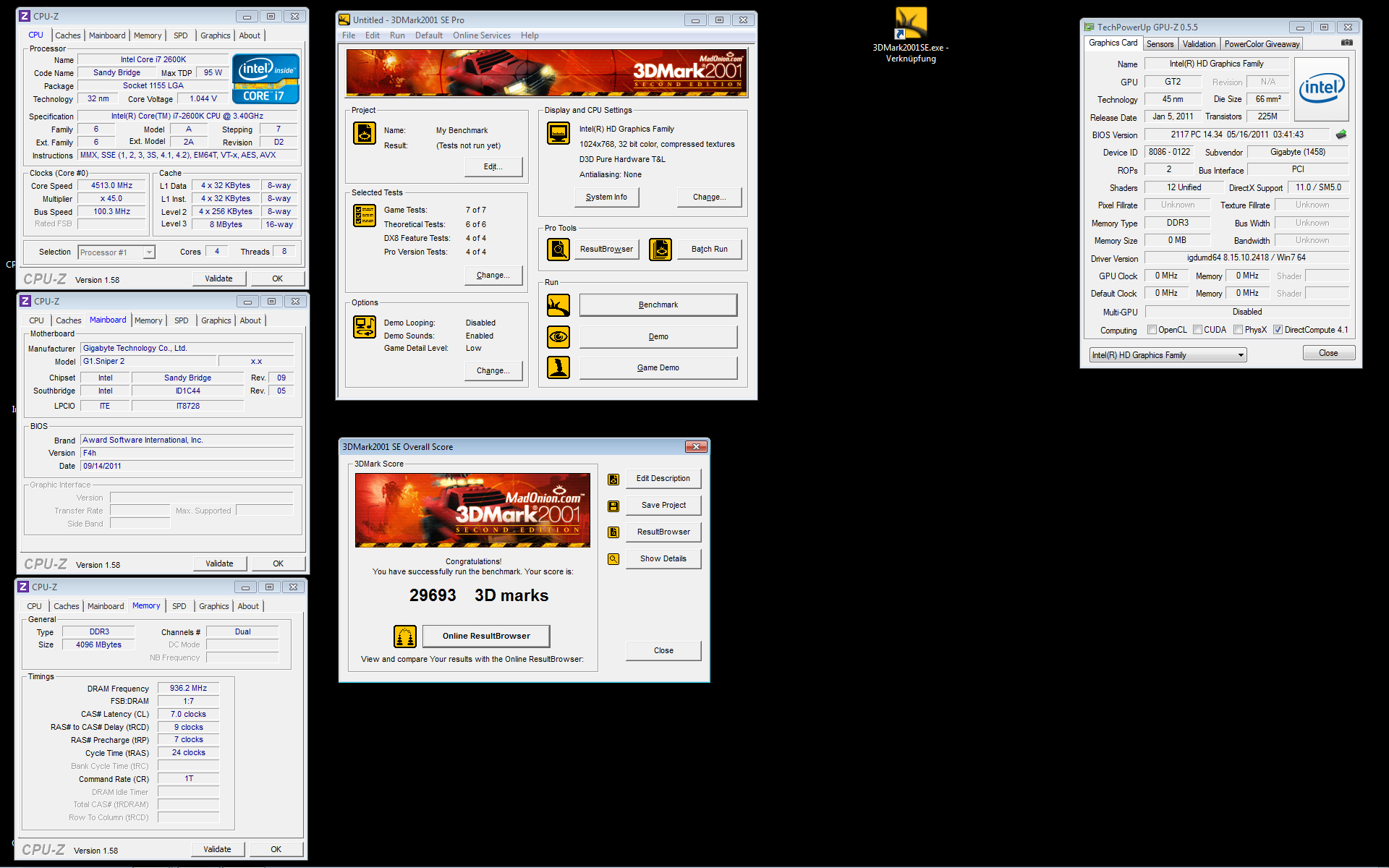The width and height of the screenshot is (1389, 868).
Task: Switch to SPD tab in the Mainboard CPU-Z window
Action: pos(182,320)
